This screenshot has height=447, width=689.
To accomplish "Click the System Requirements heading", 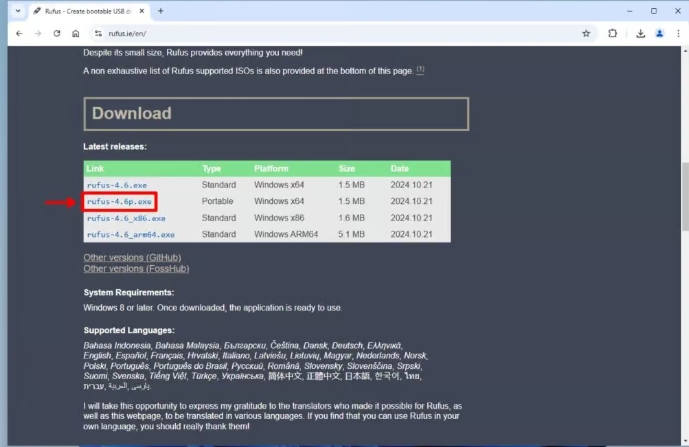I will [x=129, y=292].
